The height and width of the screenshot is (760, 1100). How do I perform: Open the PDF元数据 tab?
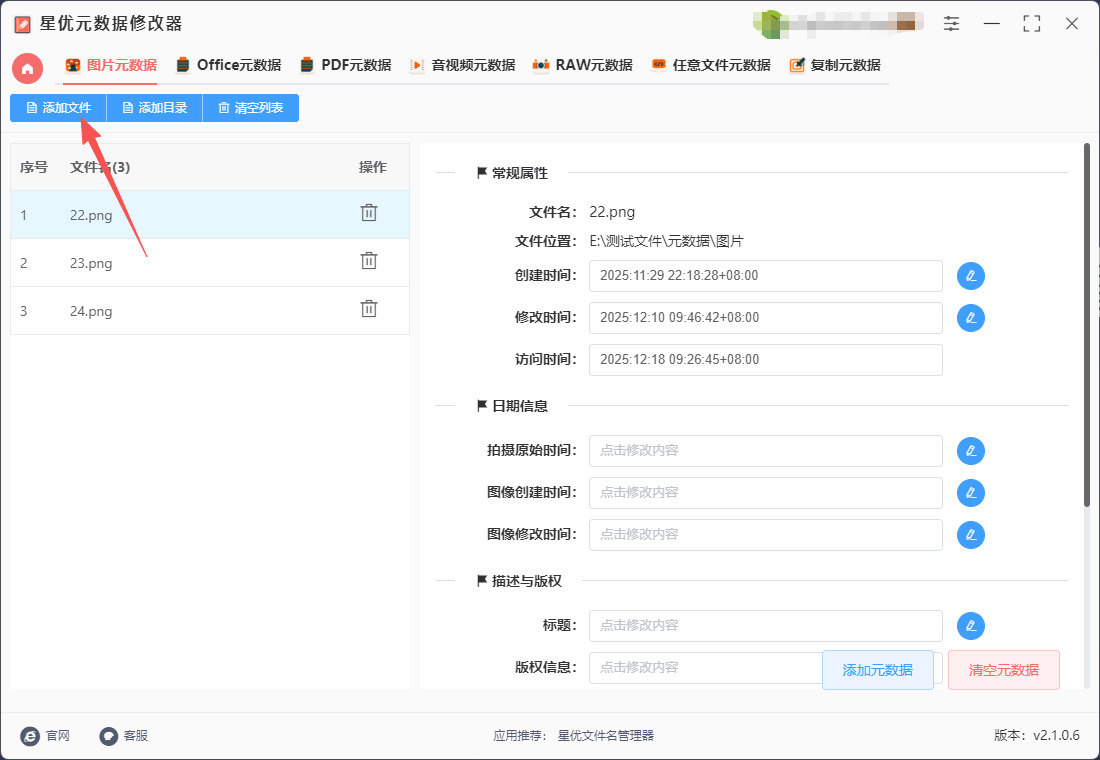coord(346,65)
